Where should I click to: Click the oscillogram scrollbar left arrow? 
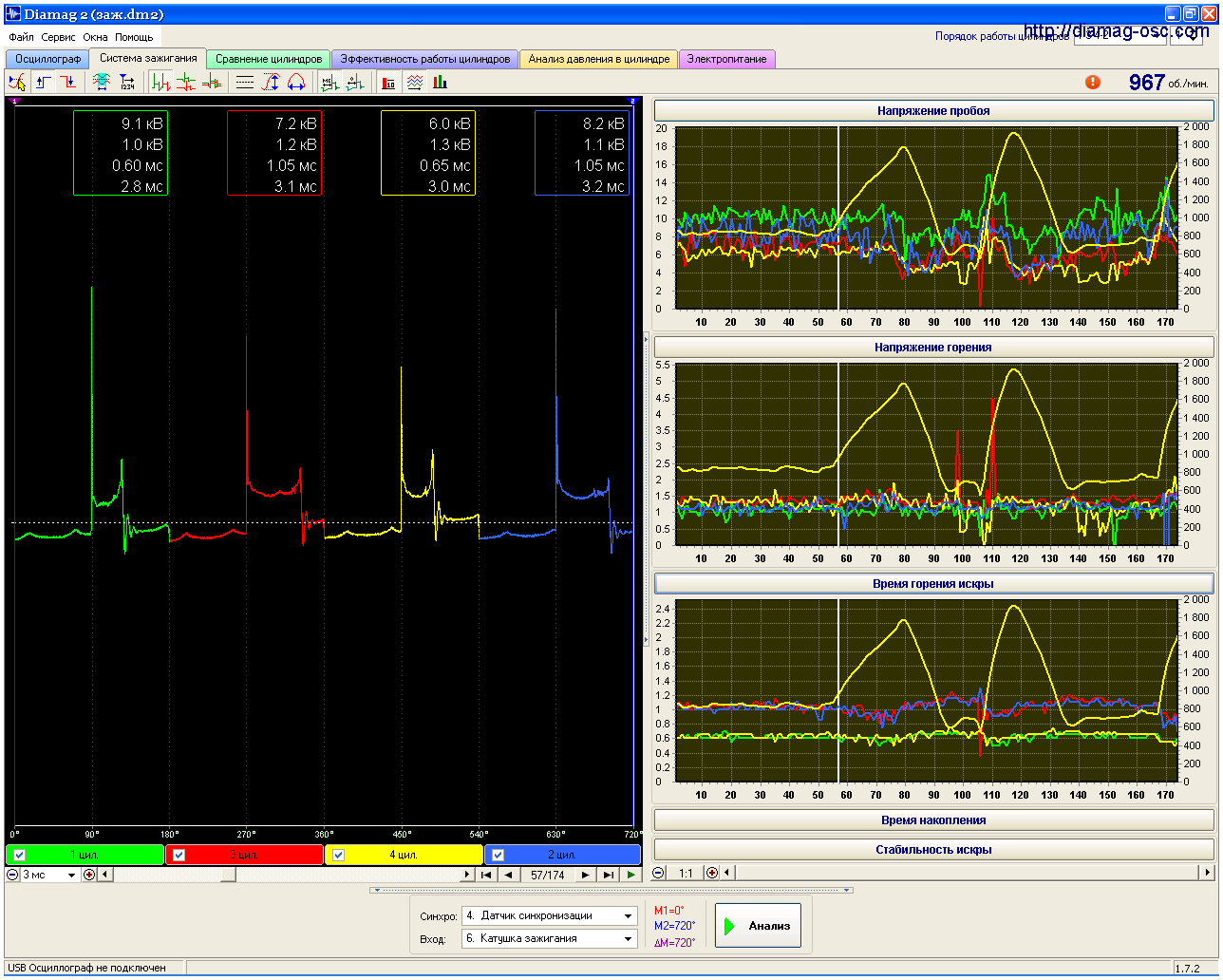pos(104,875)
